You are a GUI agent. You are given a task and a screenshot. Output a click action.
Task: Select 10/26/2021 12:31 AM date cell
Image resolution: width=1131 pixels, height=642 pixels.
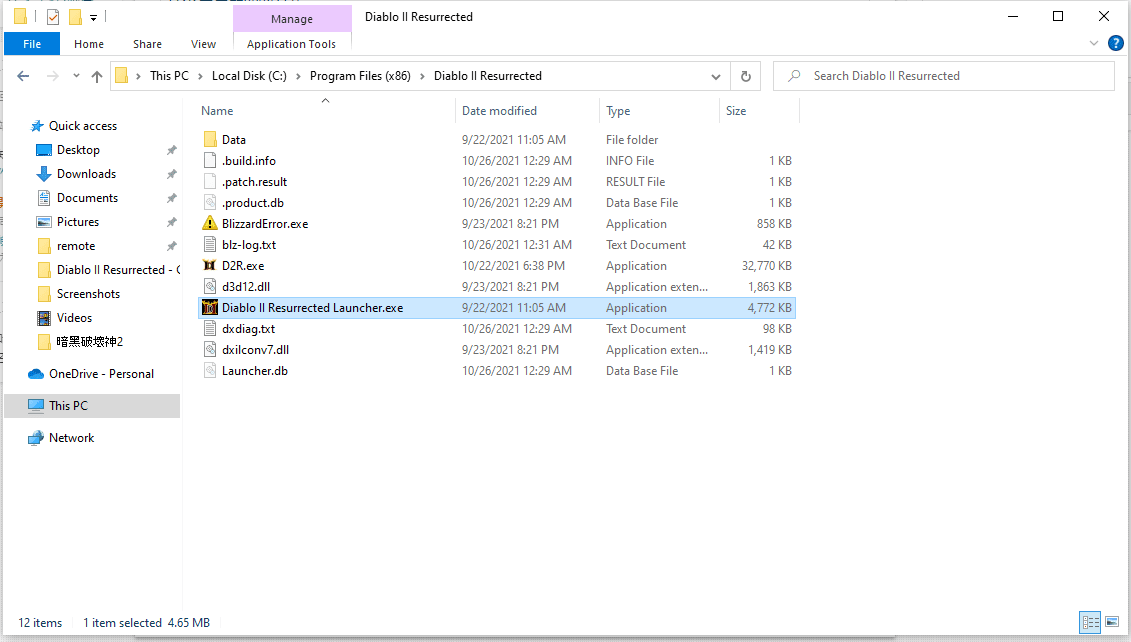pyautogui.click(x=516, y=245)
